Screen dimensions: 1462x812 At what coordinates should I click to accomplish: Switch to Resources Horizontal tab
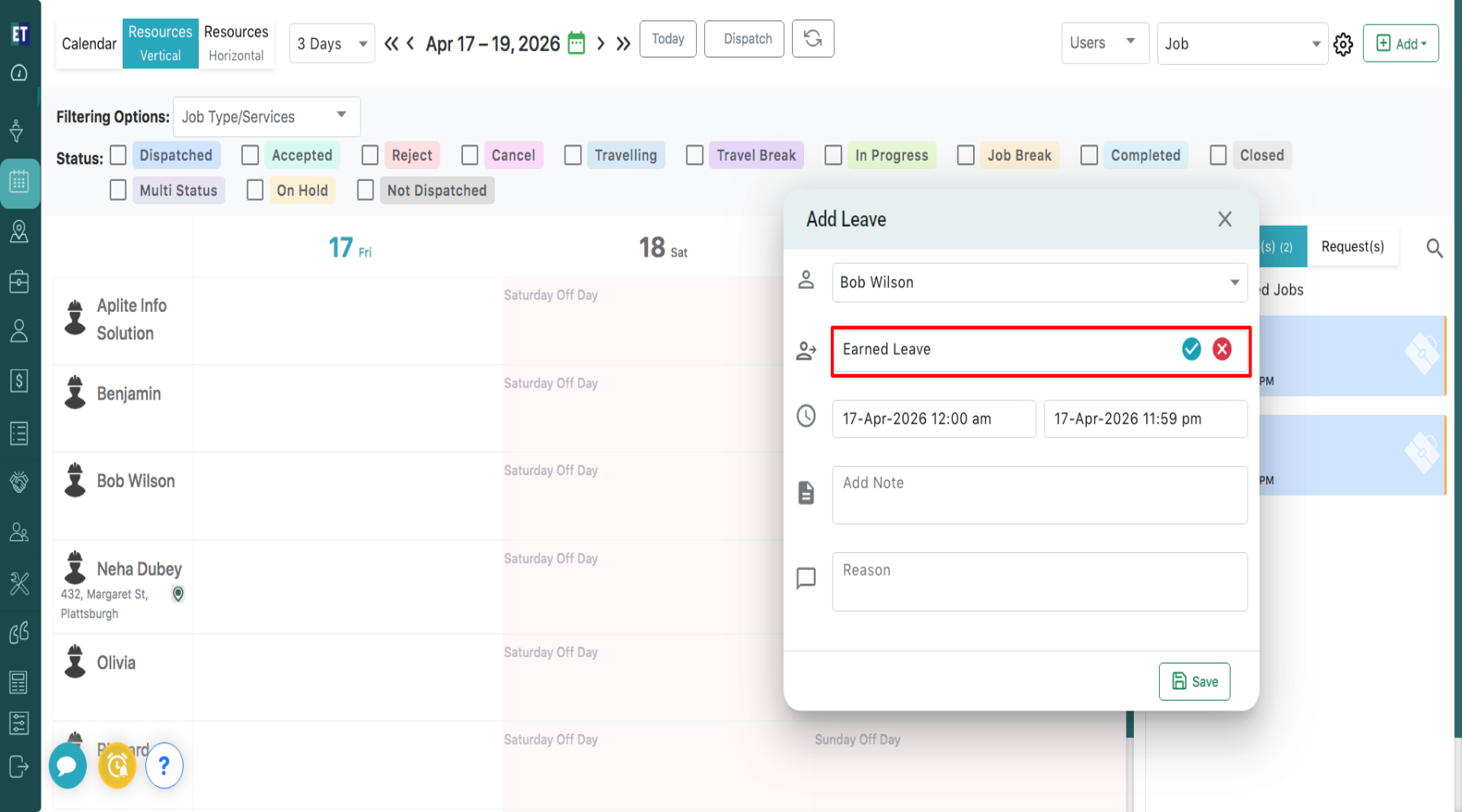(236, 43)
